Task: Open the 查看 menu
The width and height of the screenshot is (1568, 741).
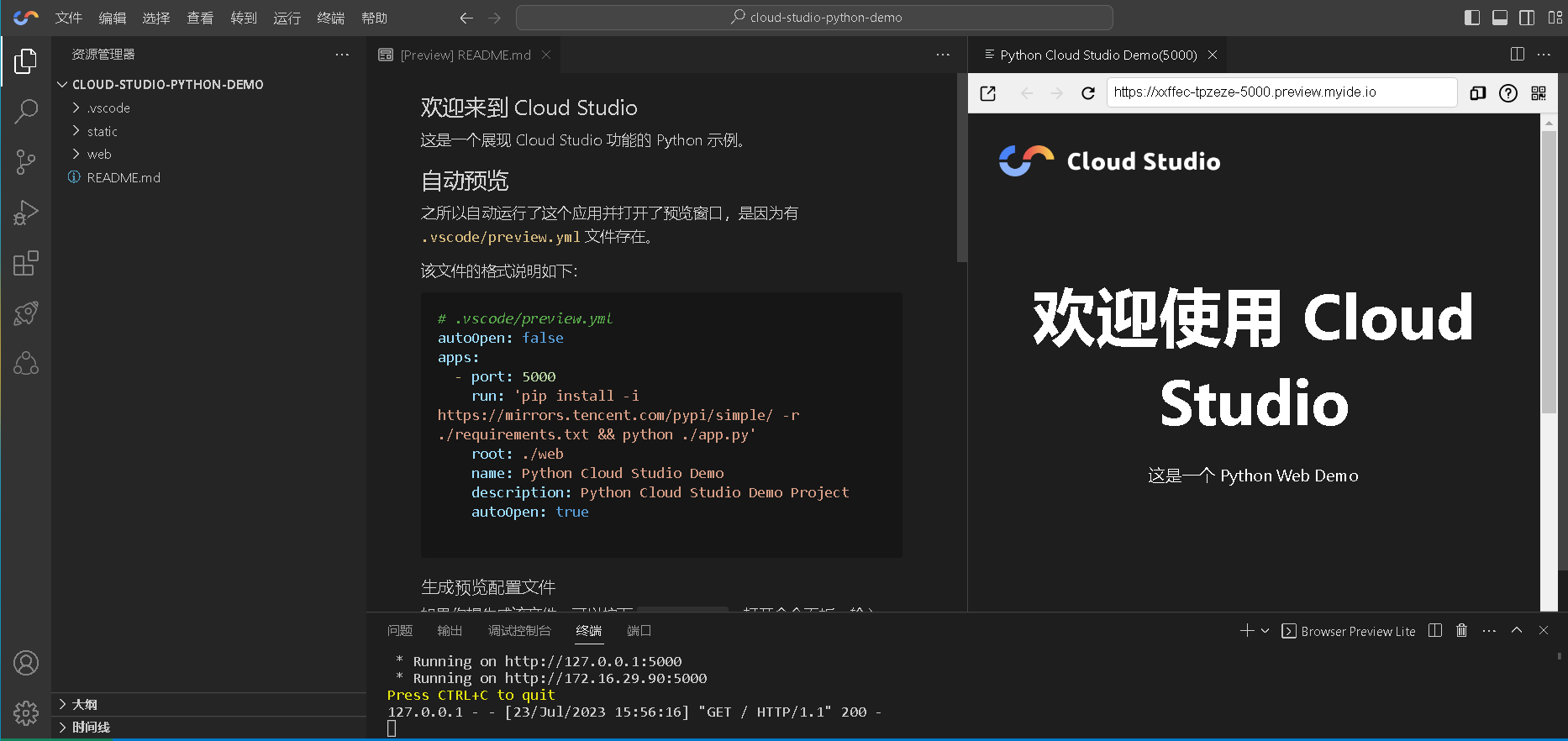Action: pos(200,18)
